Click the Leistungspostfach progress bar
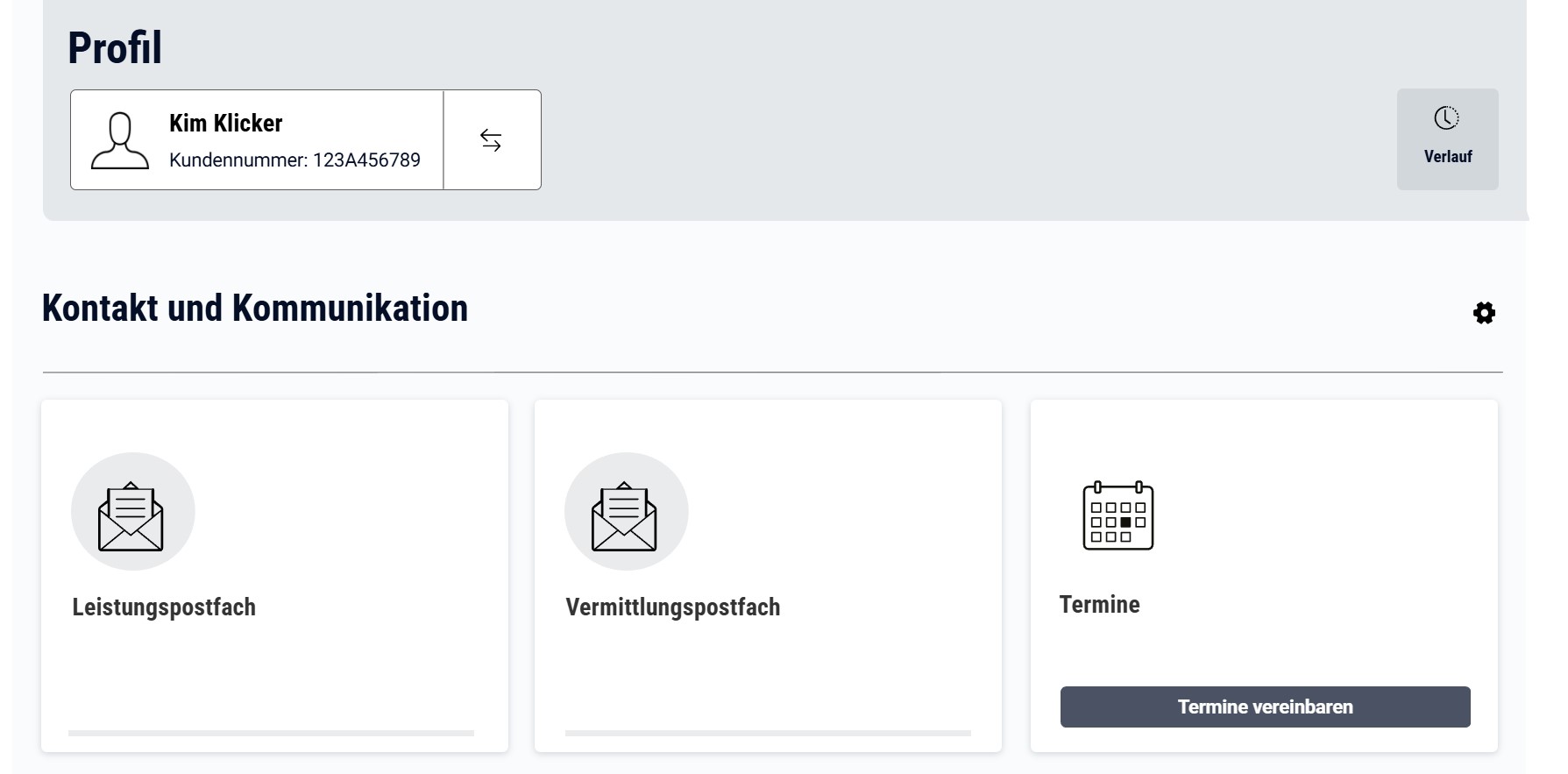1568x774 pixels. (x=271, y=733)
